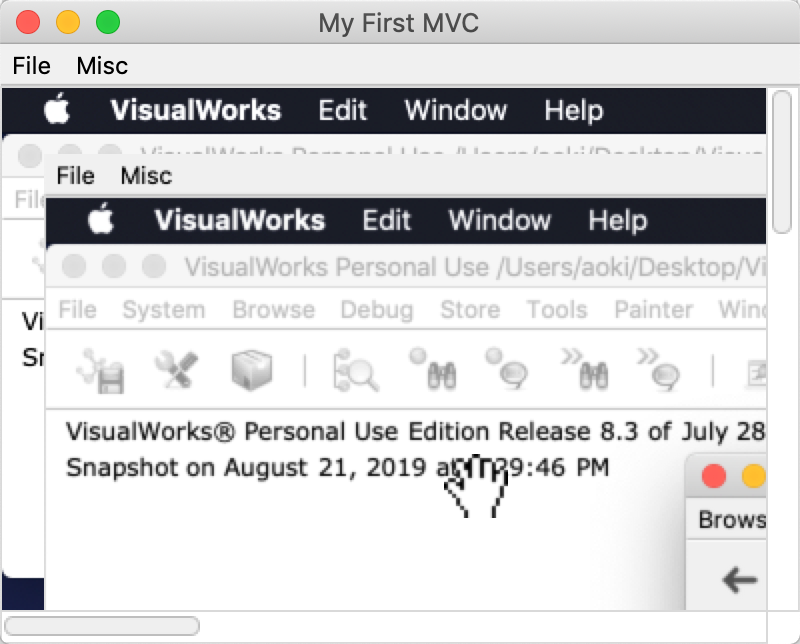Click the horizontal scrollbar thumb
The width and height of the screenshot is (800, 644).
tap(102, 626)
